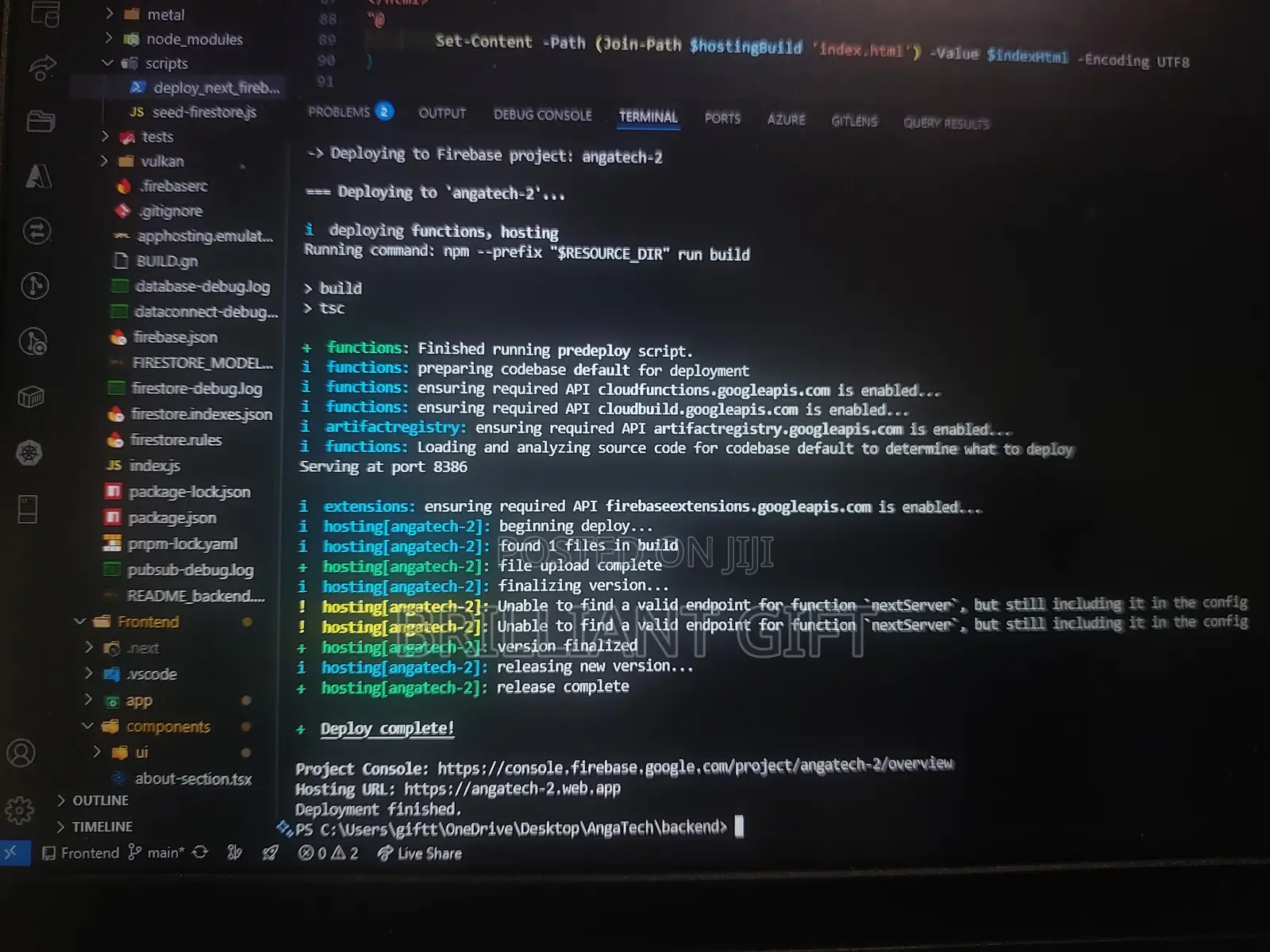Open the GITLENS panel tab
This screenshot has width=1270, height=952.
[x=854, y=121]
